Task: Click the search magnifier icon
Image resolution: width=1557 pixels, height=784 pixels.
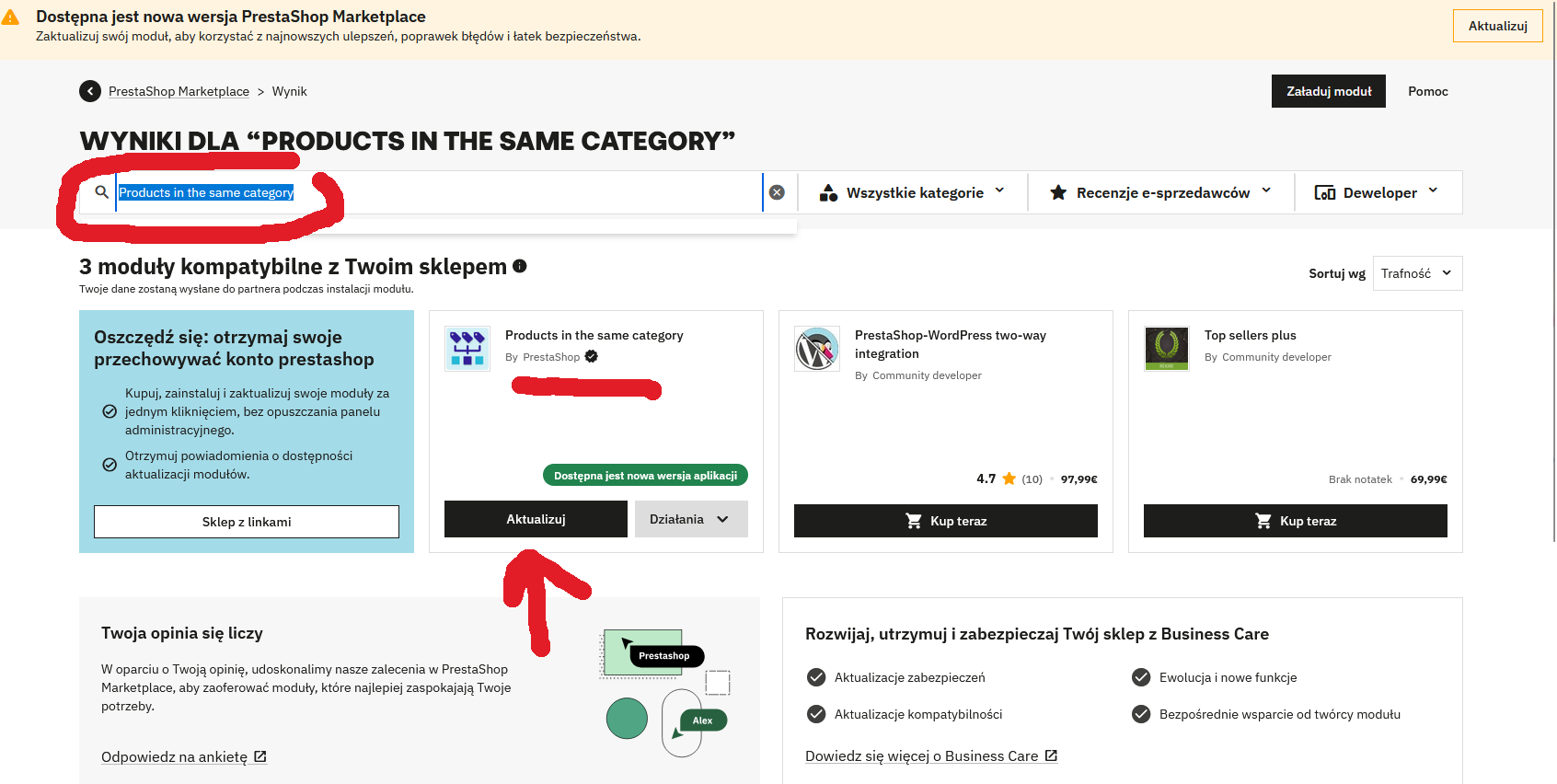Action: [x=101, y=192]
